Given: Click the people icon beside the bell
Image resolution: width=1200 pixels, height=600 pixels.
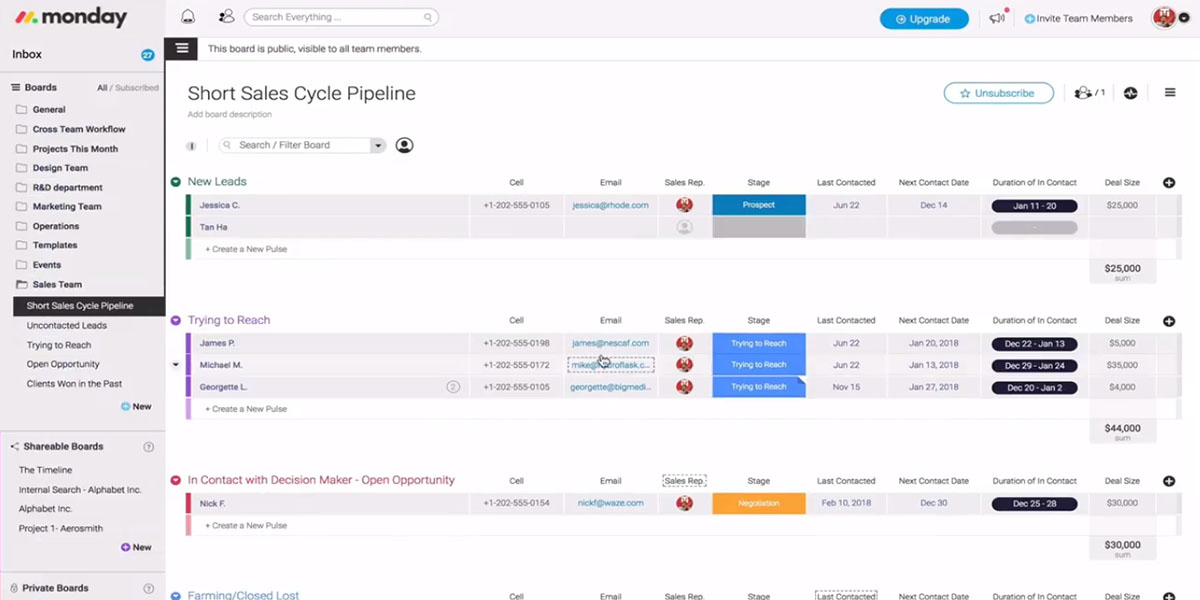Looking at the screenshot, I should point(226,17).
